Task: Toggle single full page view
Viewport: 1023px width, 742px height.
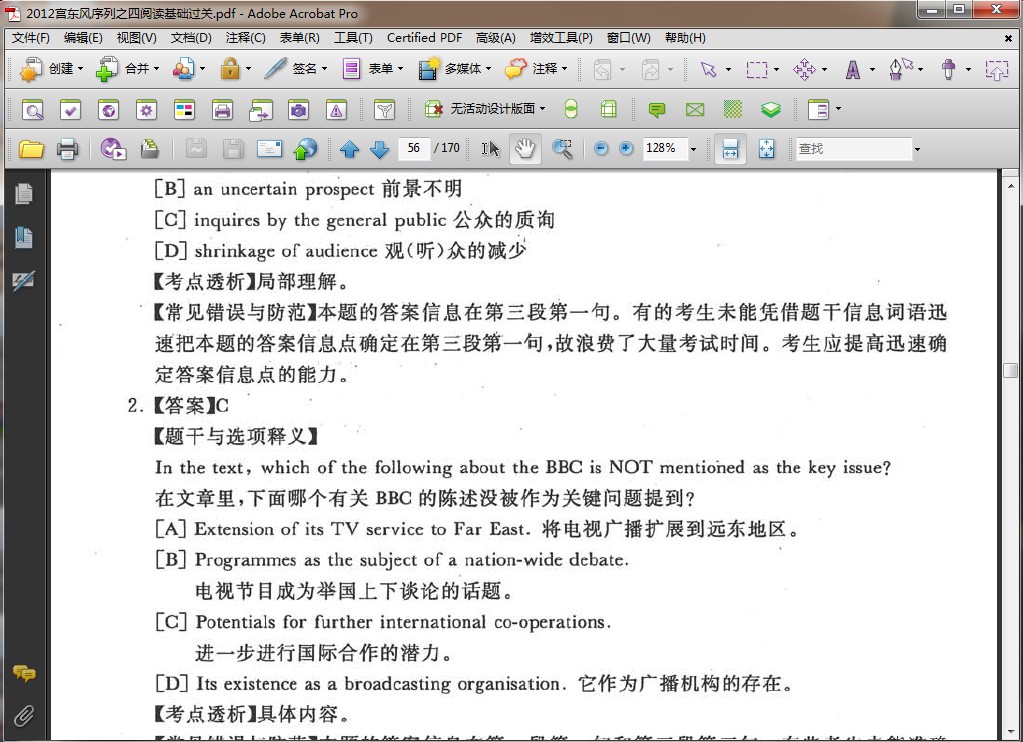Action: pyautogui.click(x=767, y=149)
